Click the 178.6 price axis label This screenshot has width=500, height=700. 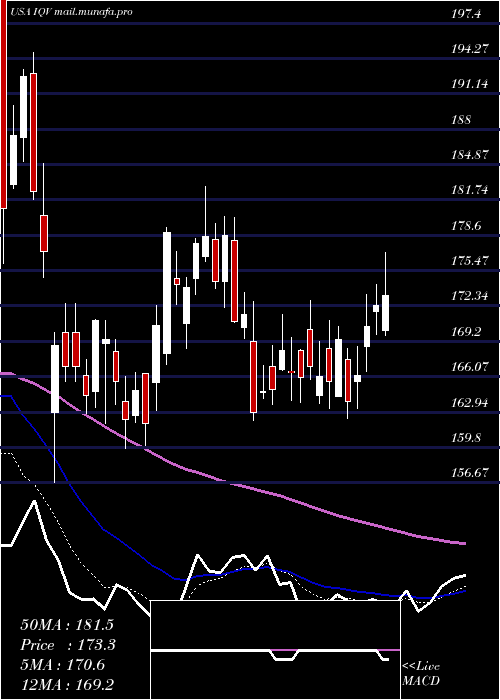point(466,226)
